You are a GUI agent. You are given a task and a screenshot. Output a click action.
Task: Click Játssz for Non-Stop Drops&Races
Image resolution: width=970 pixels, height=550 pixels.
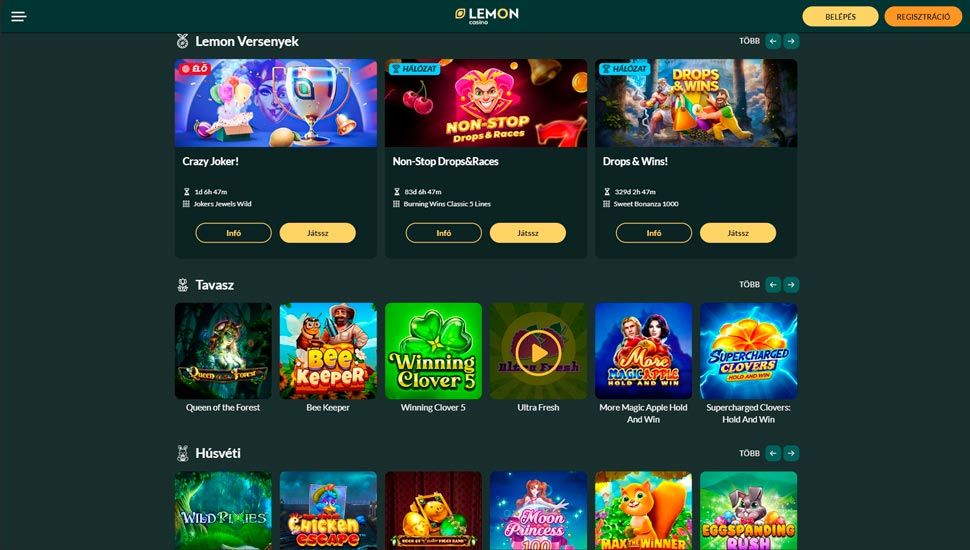tap(528, 233)
